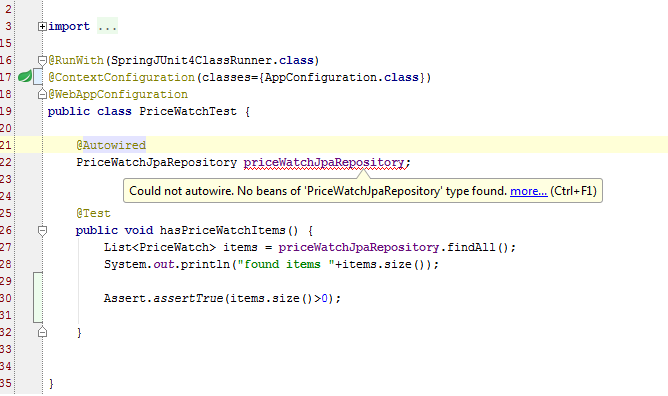This screenshot has width=668, height=396.
Task: Click the folded '...' import placeholder
Action: point(107,26)
